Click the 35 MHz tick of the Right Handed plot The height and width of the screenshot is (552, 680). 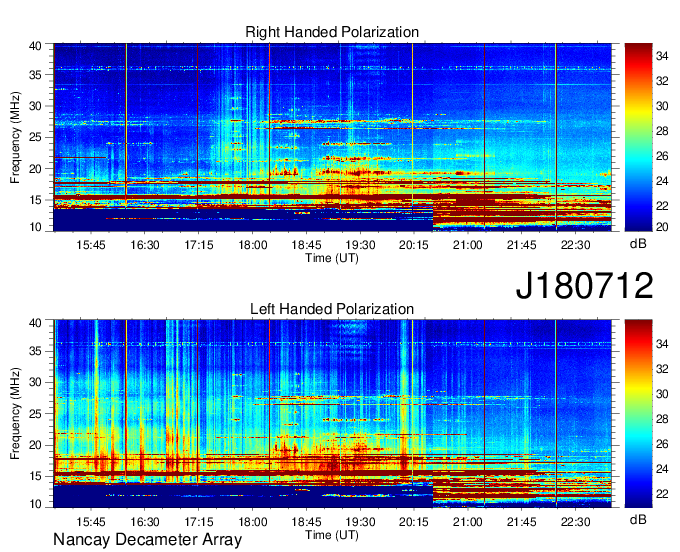click(35, 75)
